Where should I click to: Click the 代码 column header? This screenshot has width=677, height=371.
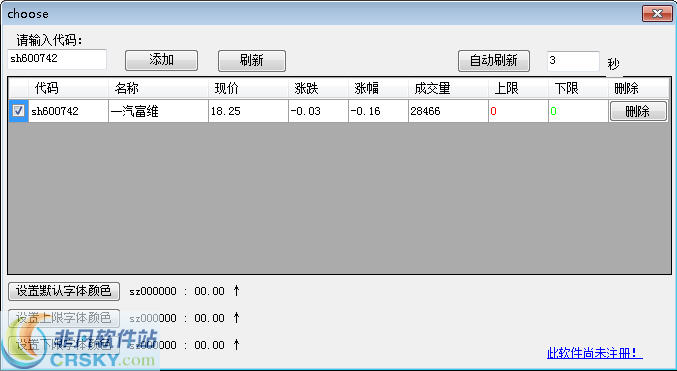pos(68,89)
